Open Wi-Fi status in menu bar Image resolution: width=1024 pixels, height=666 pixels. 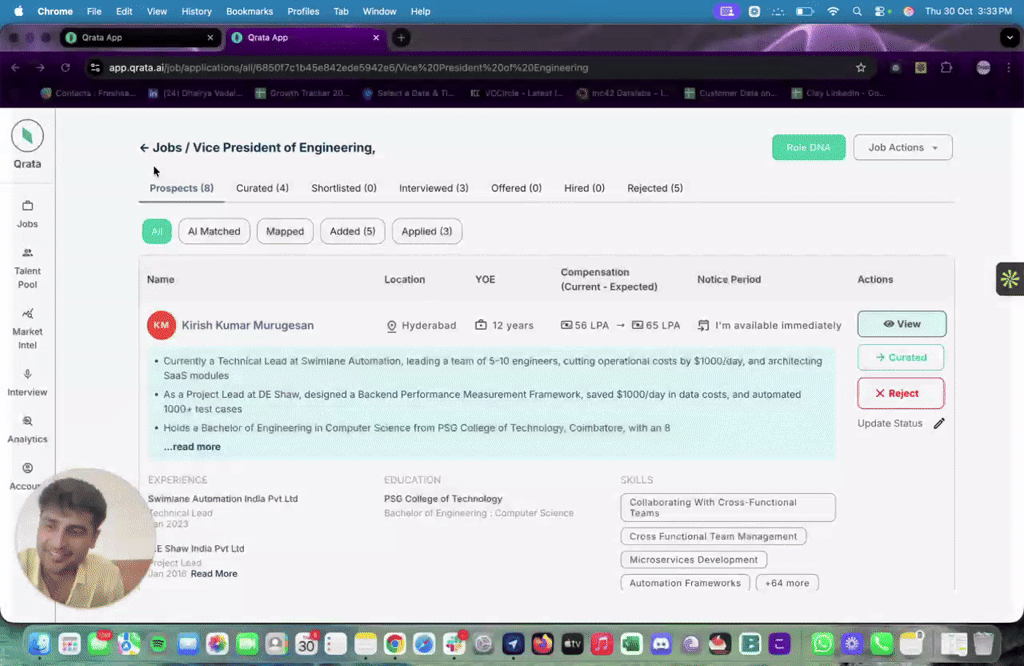(x=833, y=11)
